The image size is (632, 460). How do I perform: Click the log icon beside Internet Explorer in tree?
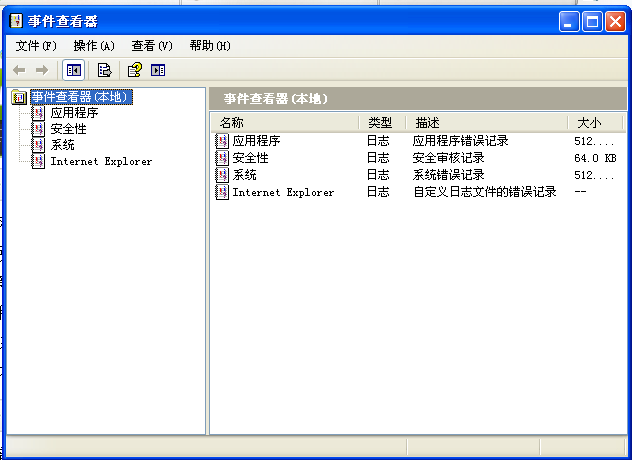click(38, 161)
